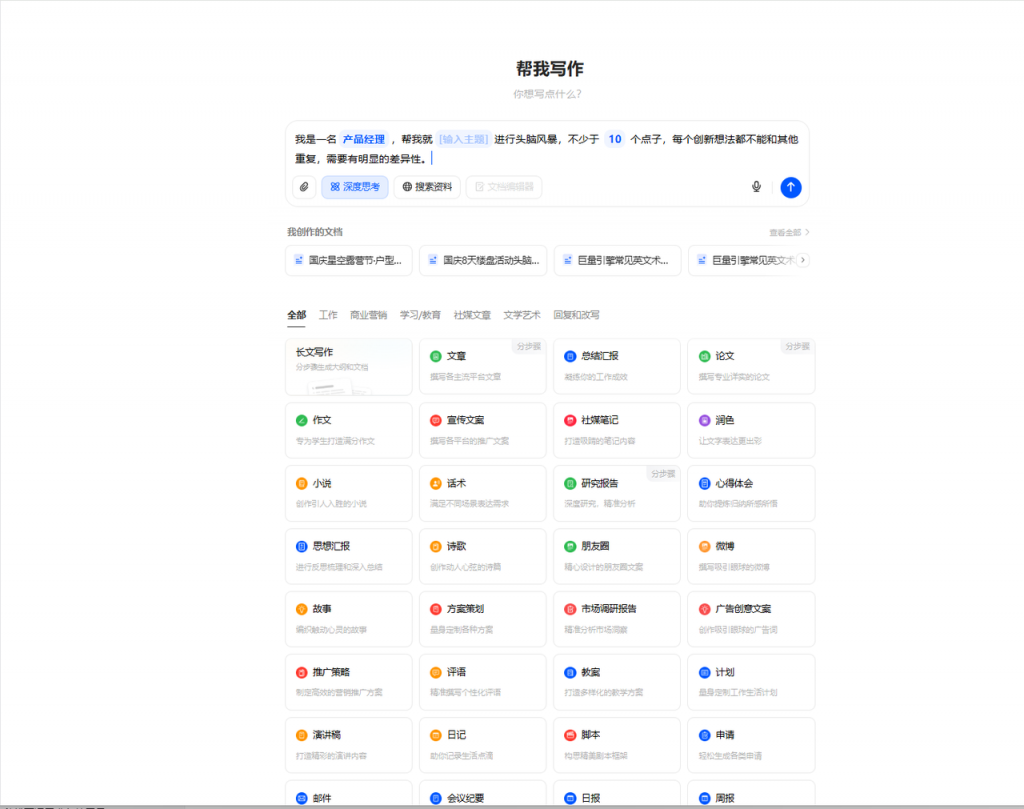
Task: Click the orange icon on the 诗歌 card
Action: point(435,547)
